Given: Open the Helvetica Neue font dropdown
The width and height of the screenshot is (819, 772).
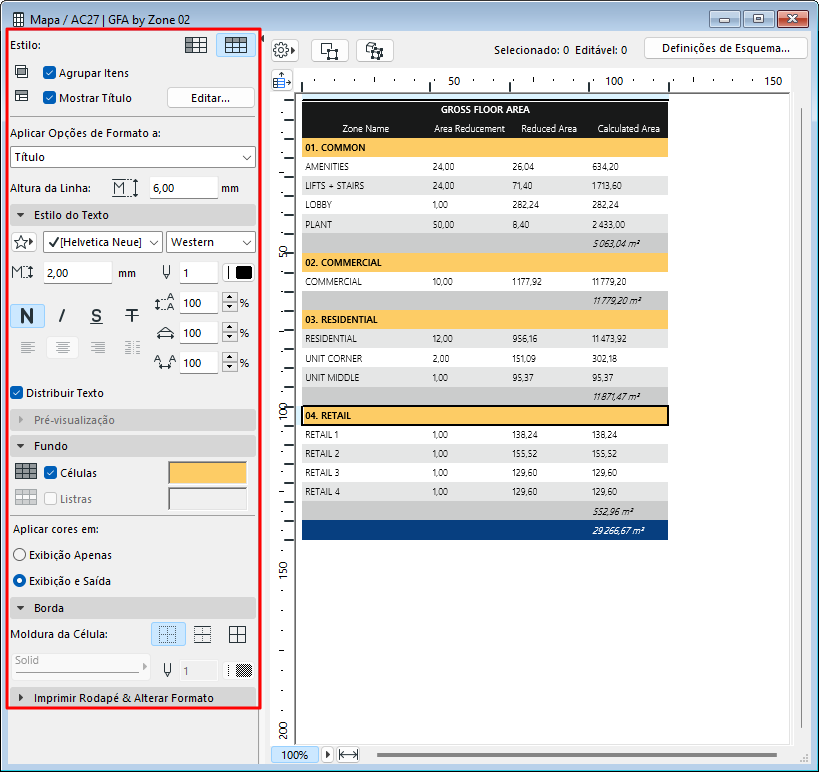Looking at the screenshot, I should (103, 242).
